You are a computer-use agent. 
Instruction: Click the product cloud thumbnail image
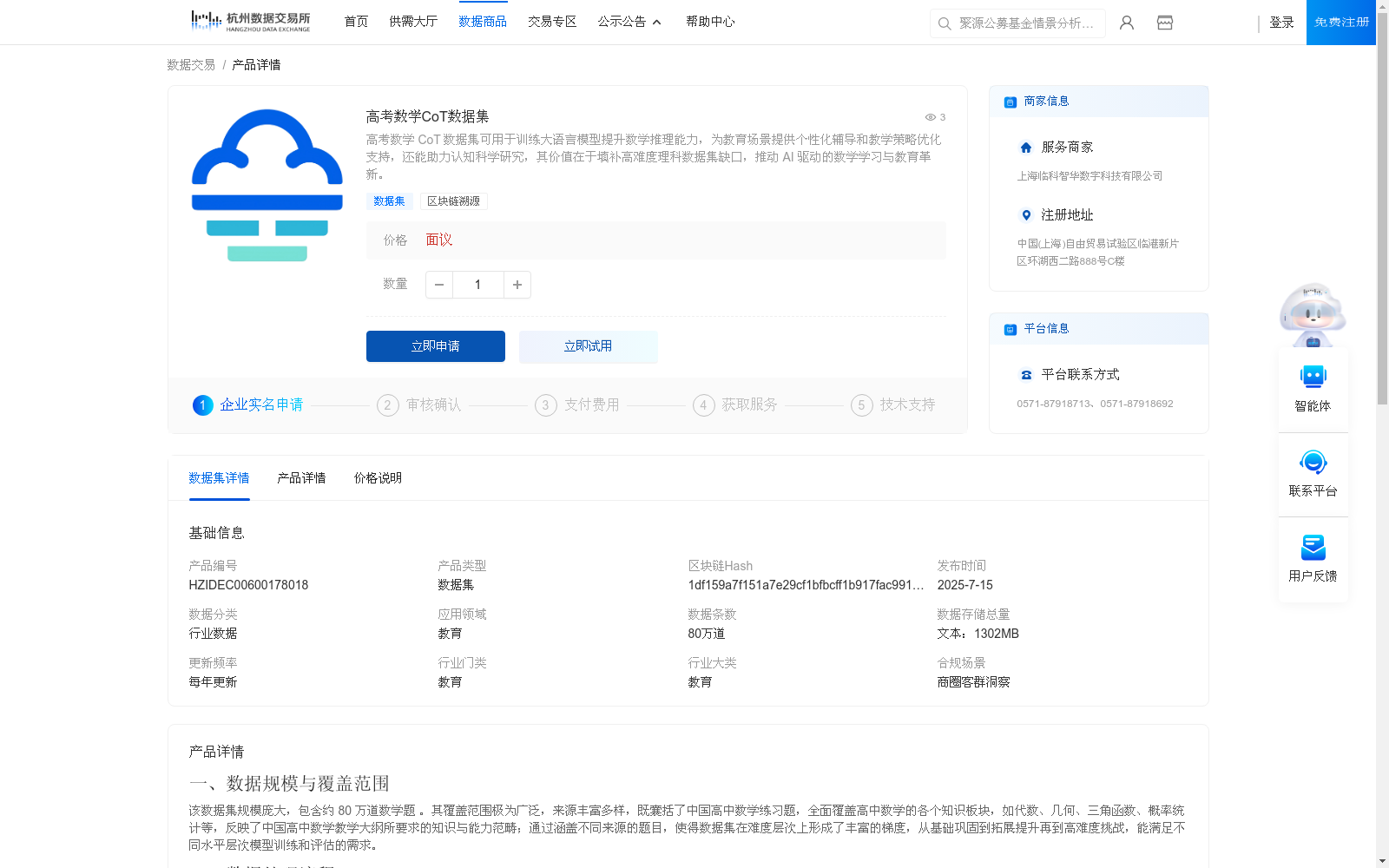[267, 185]
